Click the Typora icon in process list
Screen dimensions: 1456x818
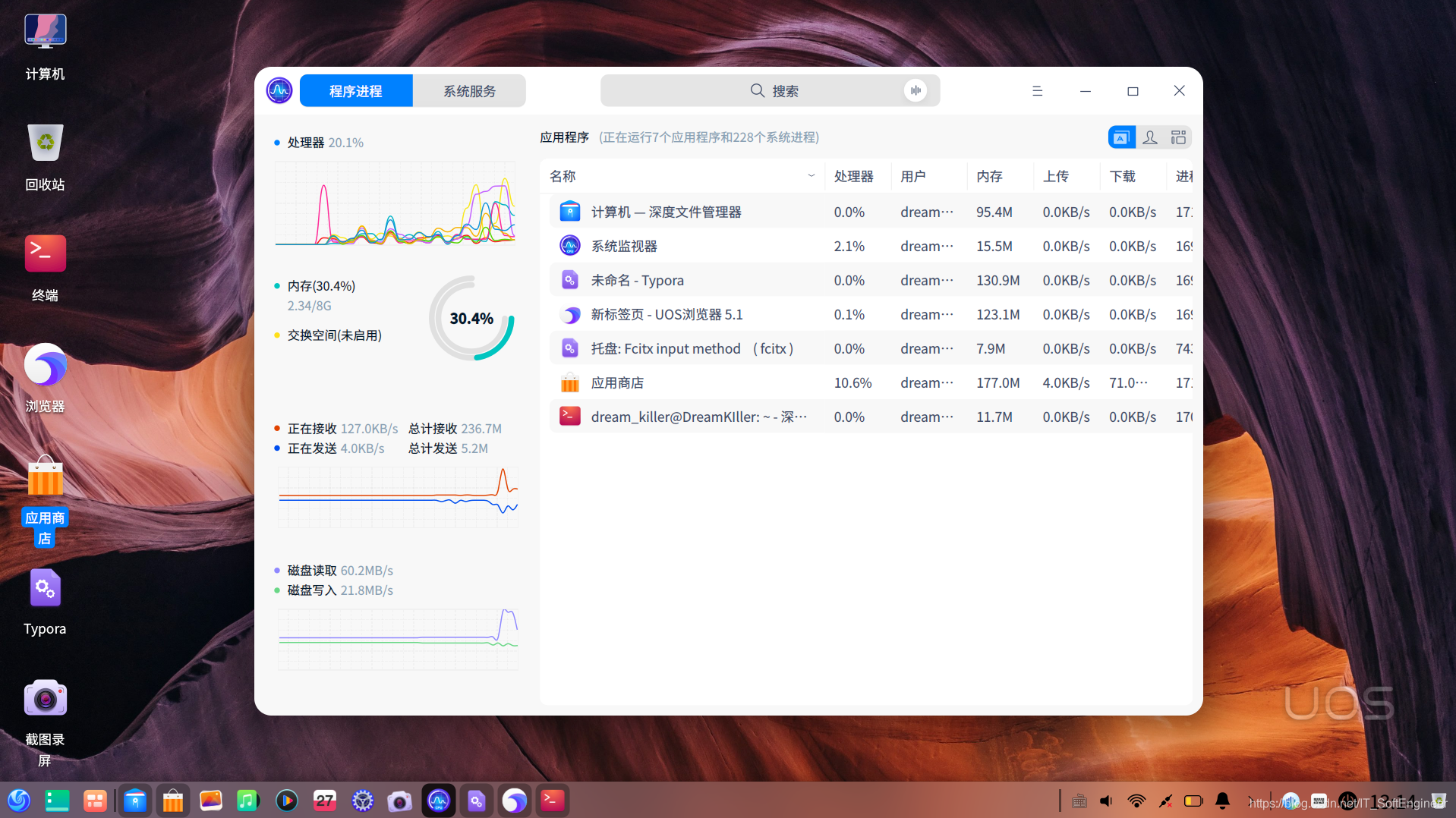click(570, 280)
